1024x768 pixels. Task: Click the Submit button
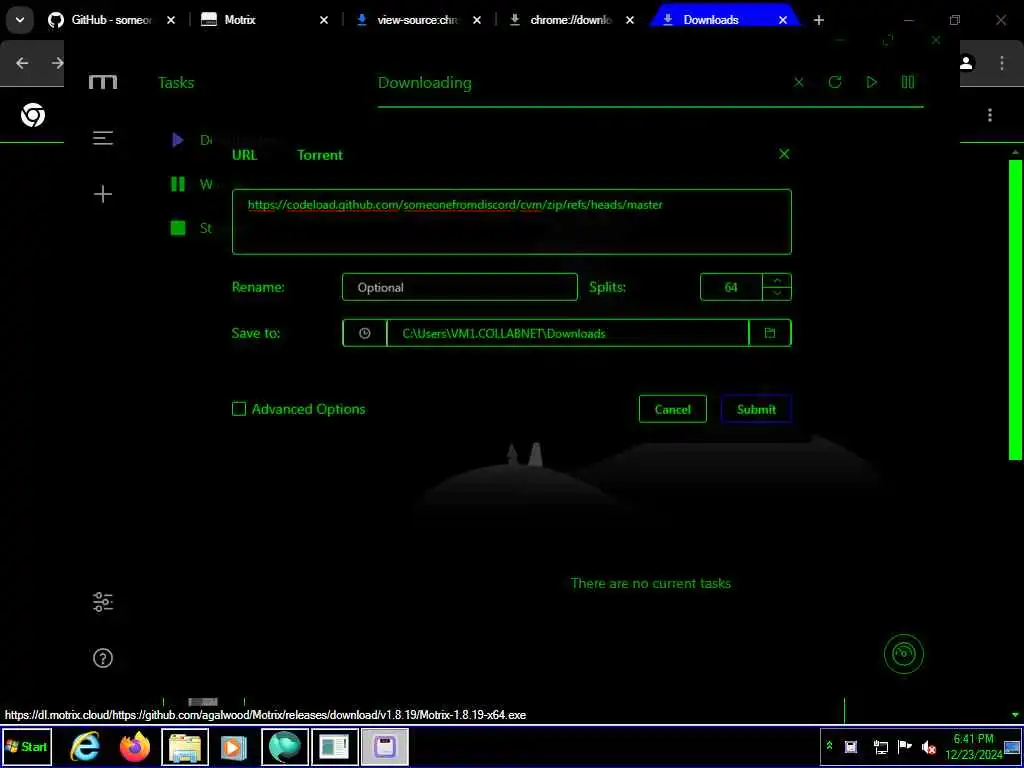click(x=756, y=409)
